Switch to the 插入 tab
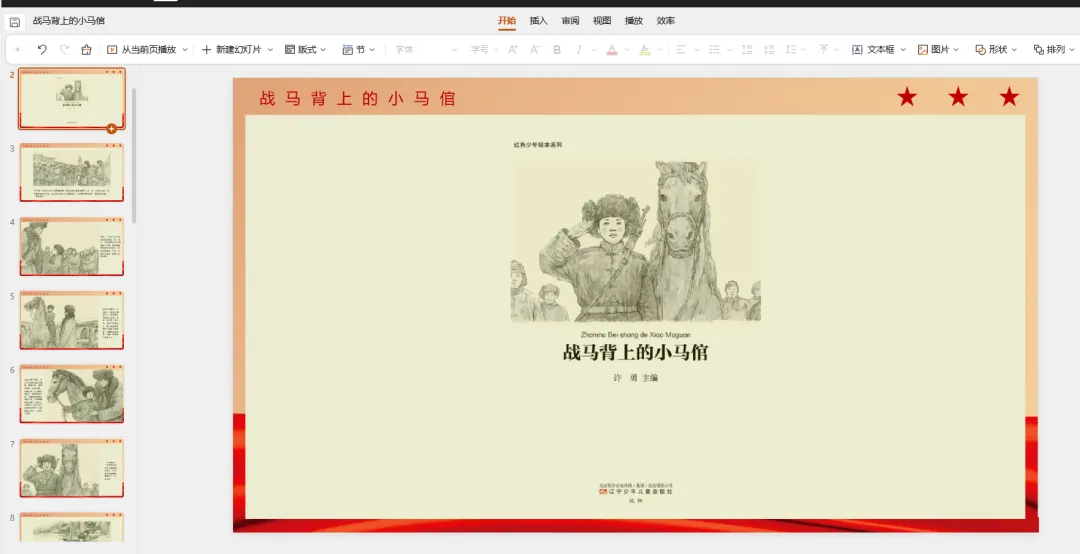 coord(539,21)
